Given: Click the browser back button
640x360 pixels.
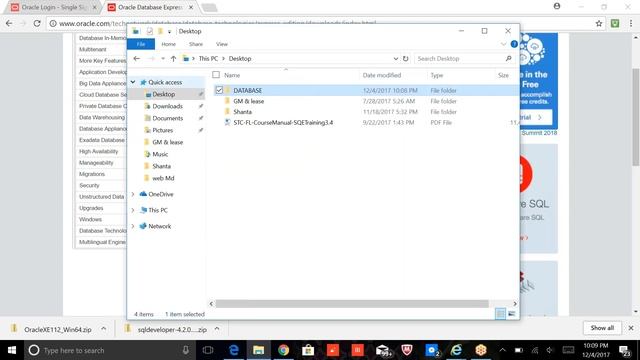Looking at the screenshot, I should (x=9, y=23).
